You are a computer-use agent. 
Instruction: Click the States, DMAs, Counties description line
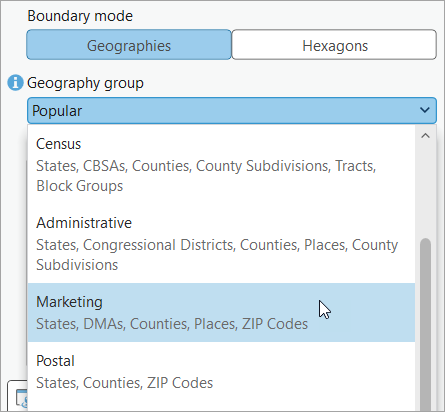(x=172, y=324)
